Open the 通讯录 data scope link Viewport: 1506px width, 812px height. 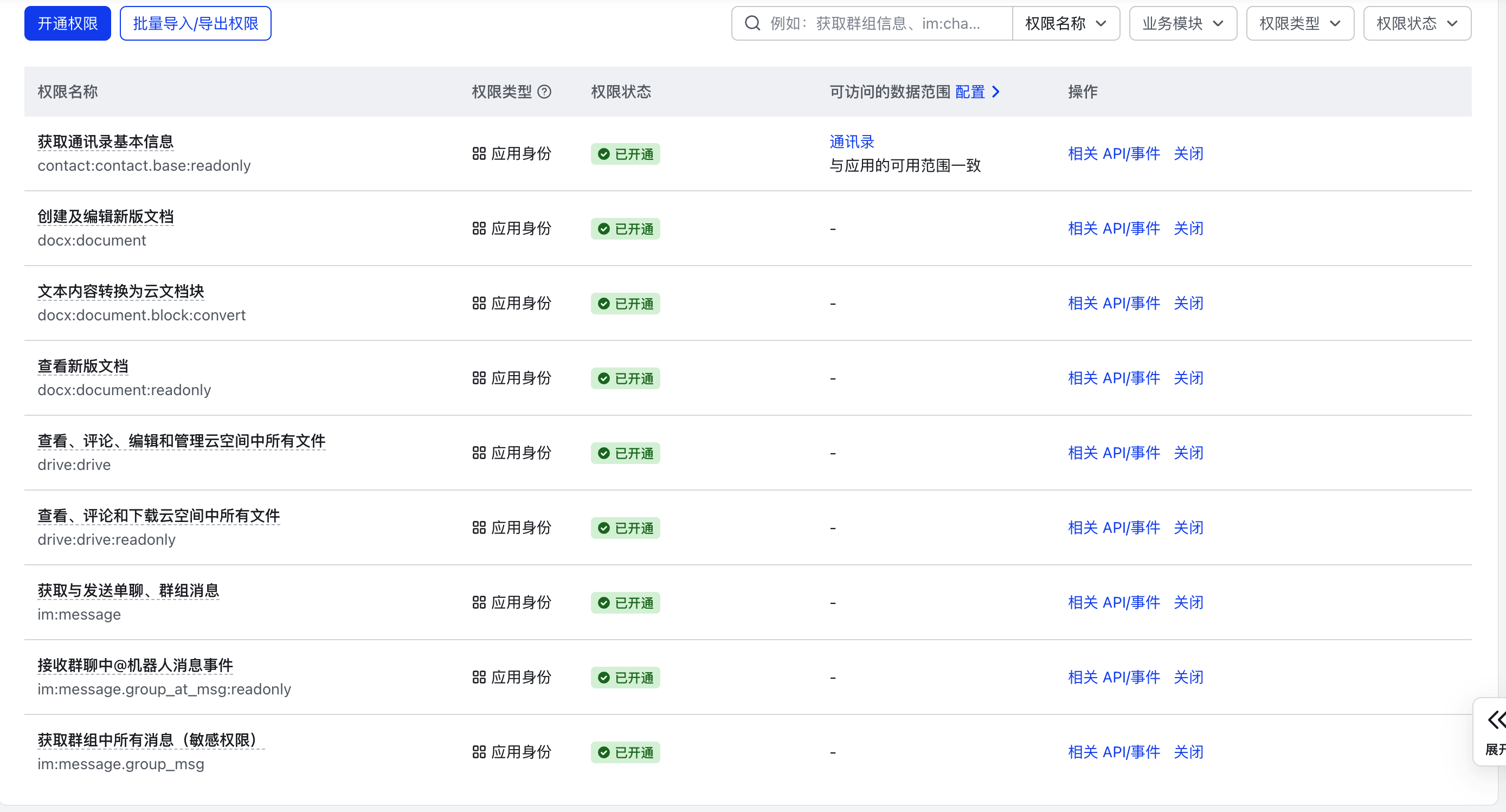click(851, 141)
